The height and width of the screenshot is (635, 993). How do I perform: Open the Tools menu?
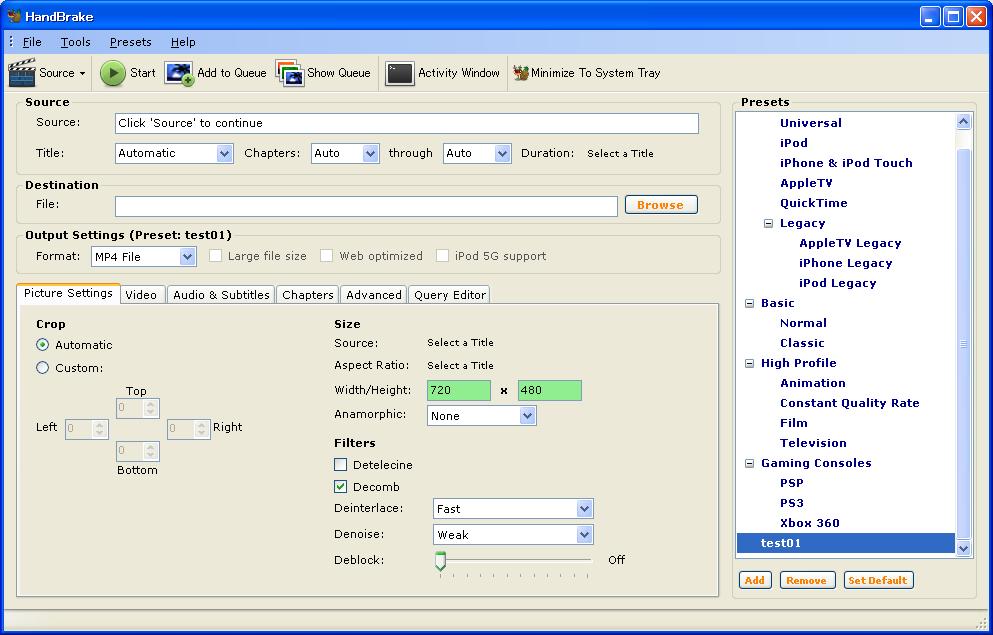tap(75, 42)
